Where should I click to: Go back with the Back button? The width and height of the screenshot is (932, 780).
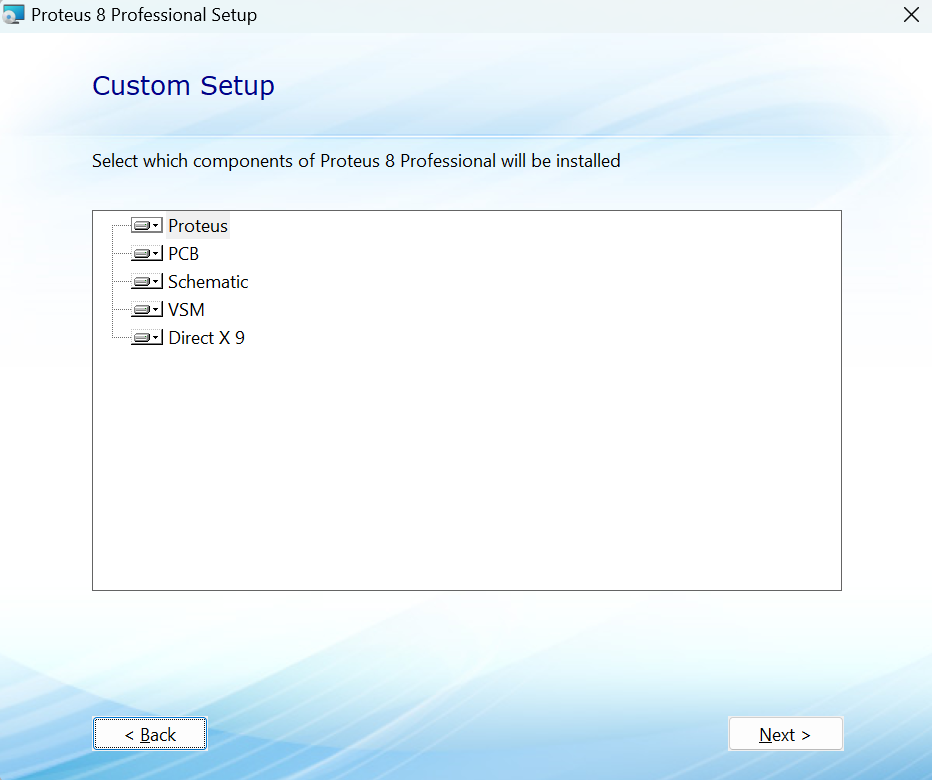point(150,734)
